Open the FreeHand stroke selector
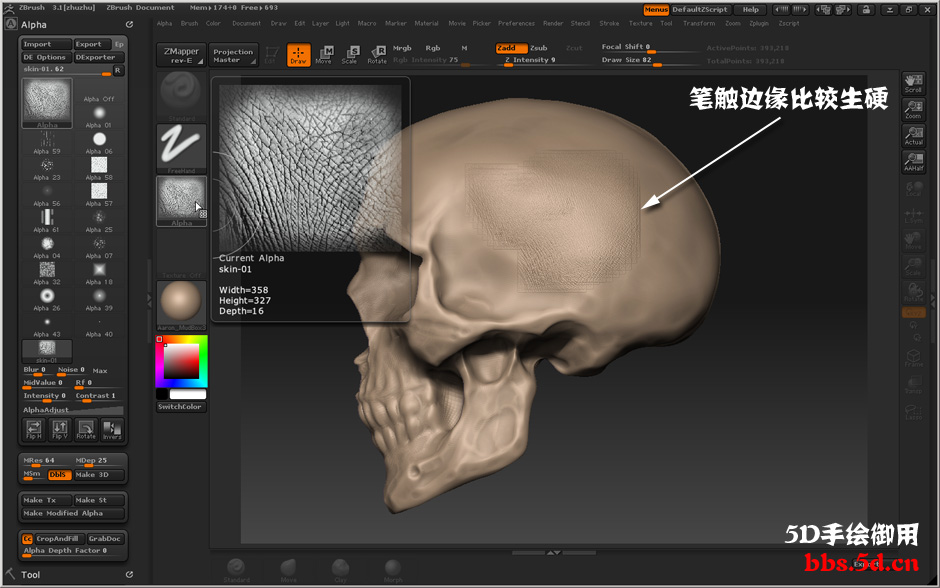 [181, 149]
